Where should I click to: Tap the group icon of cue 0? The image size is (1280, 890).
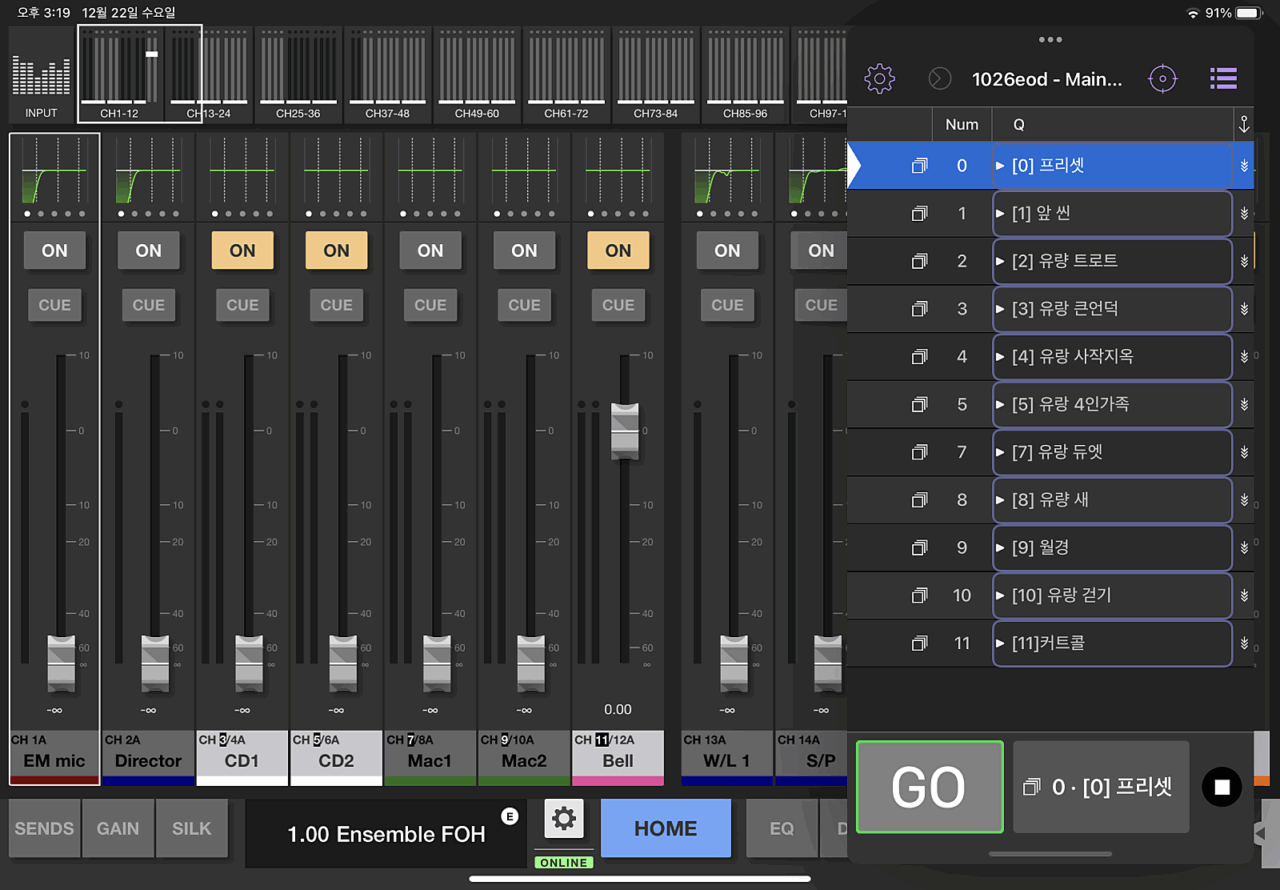pos(919,166)
